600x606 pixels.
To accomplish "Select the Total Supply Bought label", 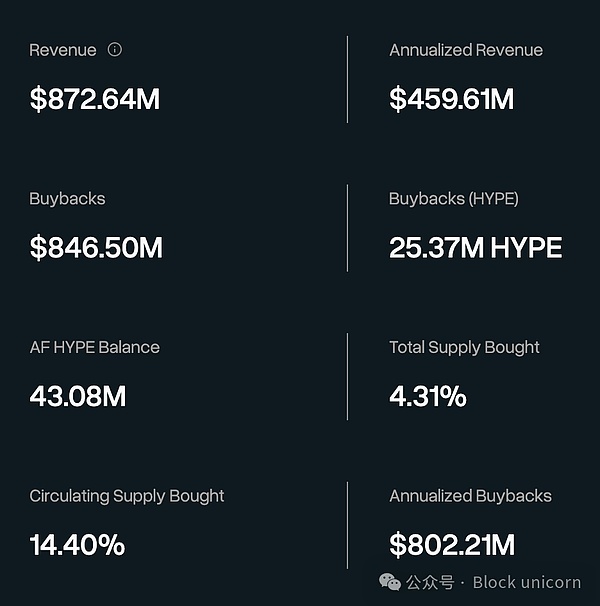I will pos(464,347).
